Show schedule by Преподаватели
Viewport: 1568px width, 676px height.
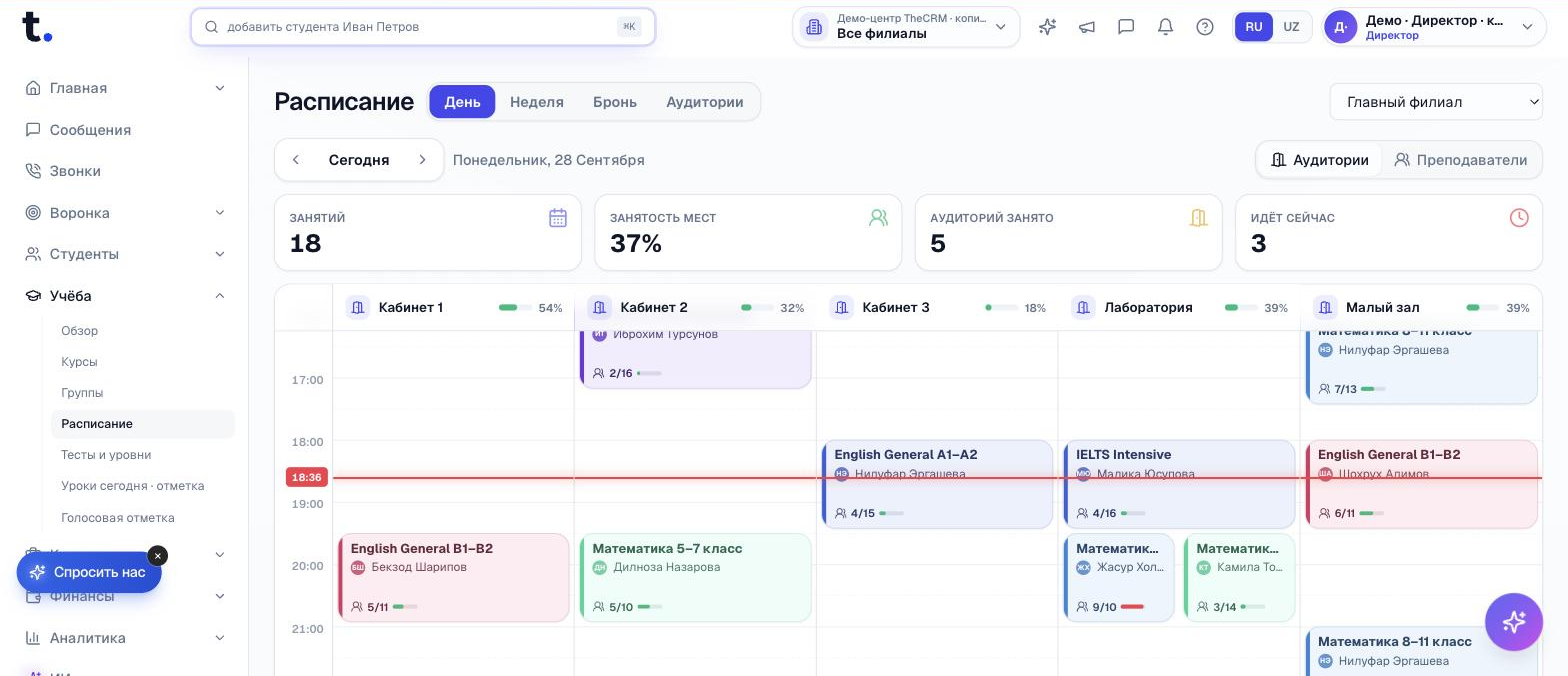[x=1461, y=160]
